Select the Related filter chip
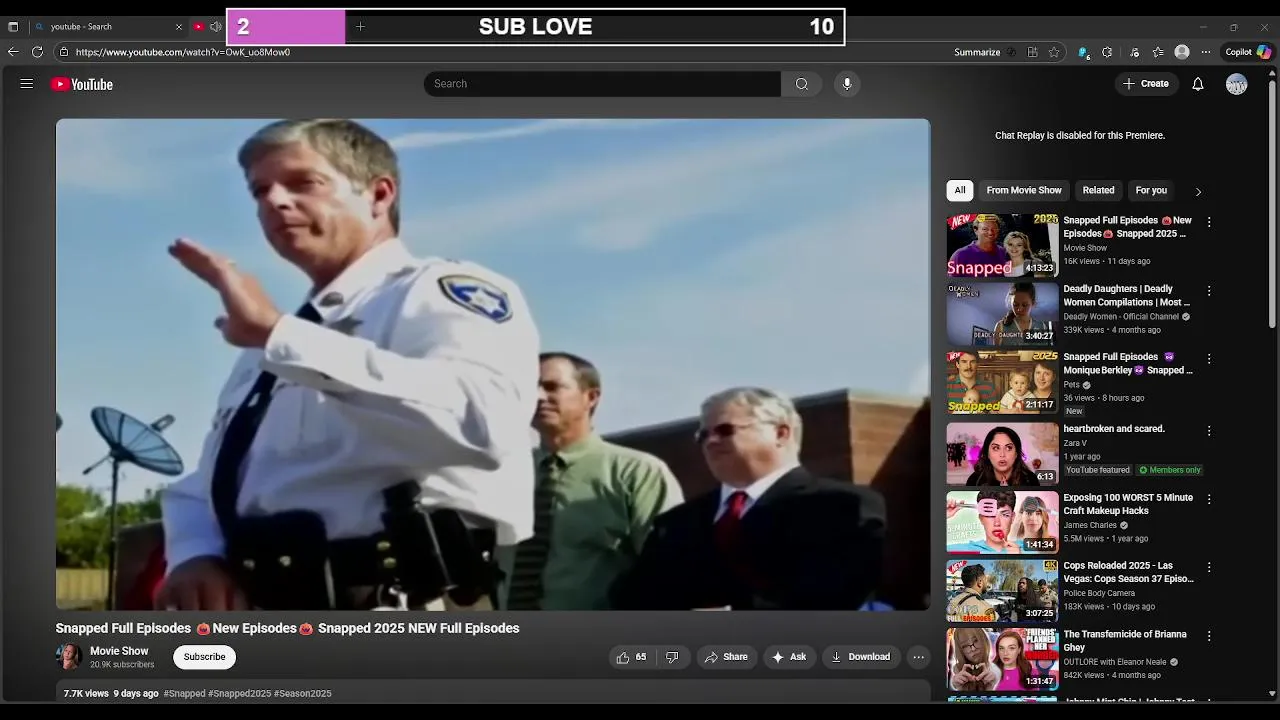Image resolution: width=1280 pixels, height=720 pixels. point(1098,190)
